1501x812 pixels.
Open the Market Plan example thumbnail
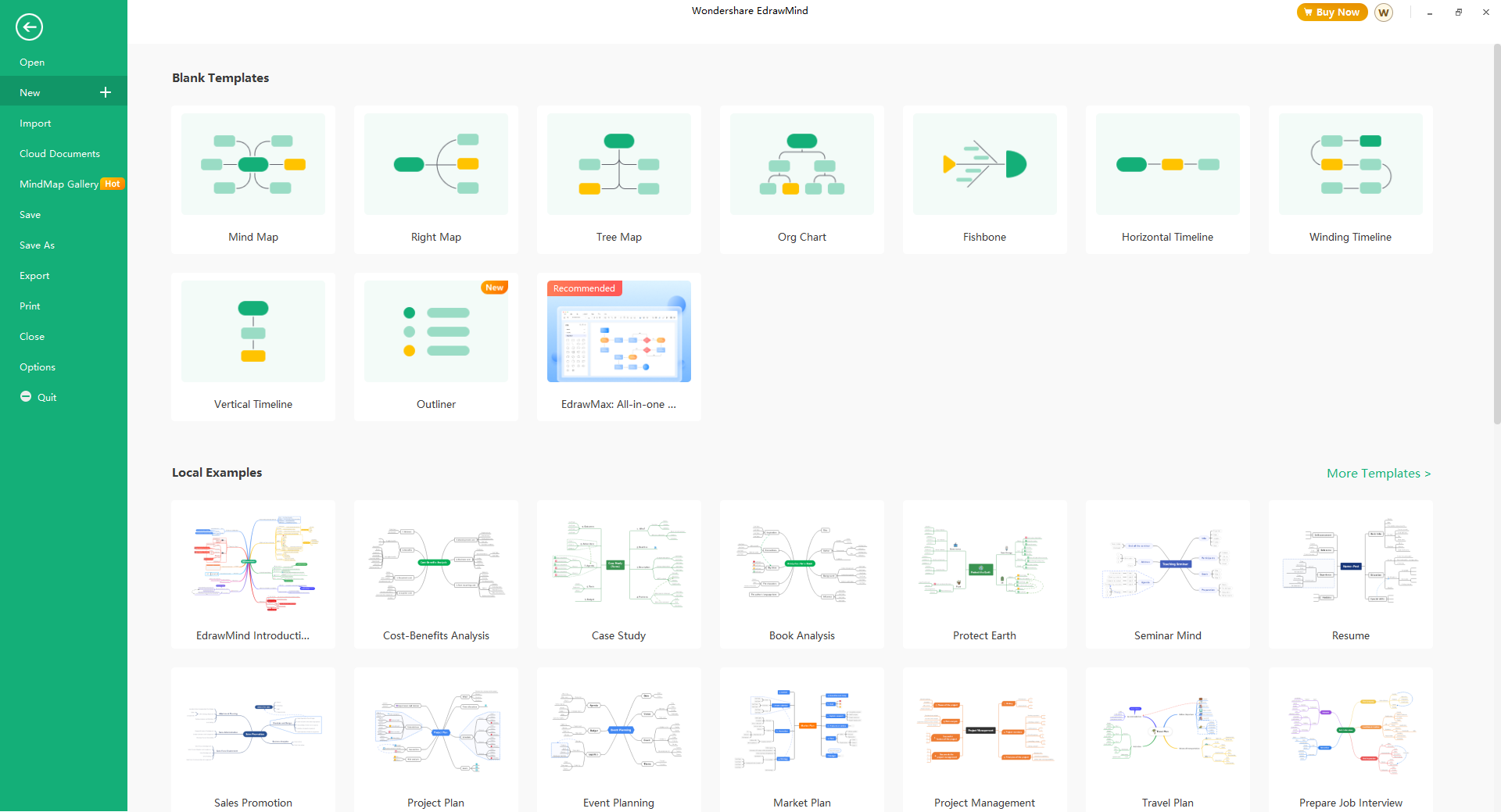pos(802,731)
